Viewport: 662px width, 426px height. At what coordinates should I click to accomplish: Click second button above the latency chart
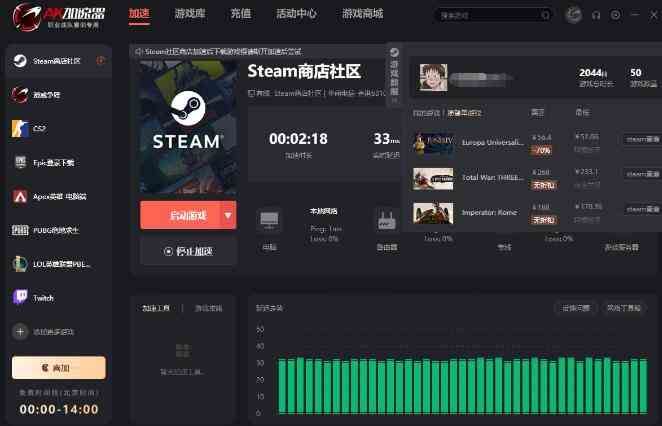[624, 308]
